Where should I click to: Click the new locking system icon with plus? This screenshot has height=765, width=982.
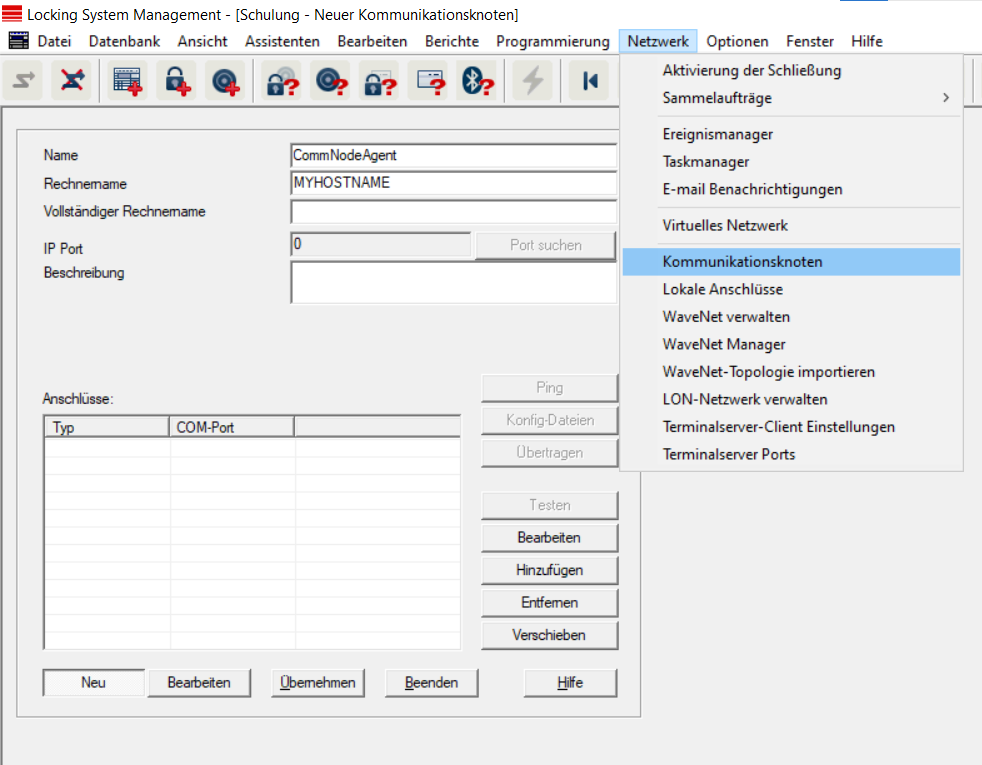pyautogui.click(x=127, y=82)
